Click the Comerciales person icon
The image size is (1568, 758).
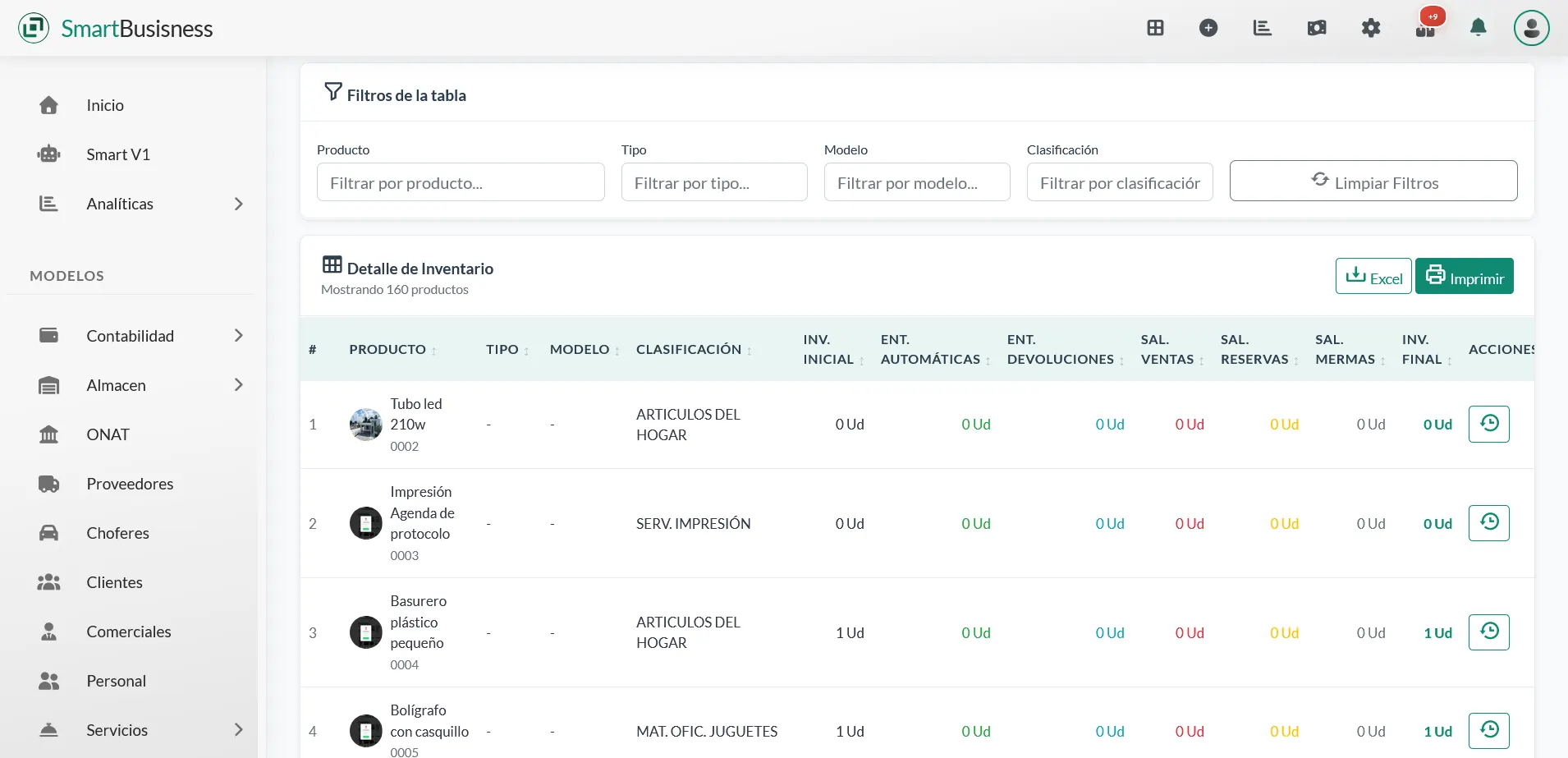[48, 632]
